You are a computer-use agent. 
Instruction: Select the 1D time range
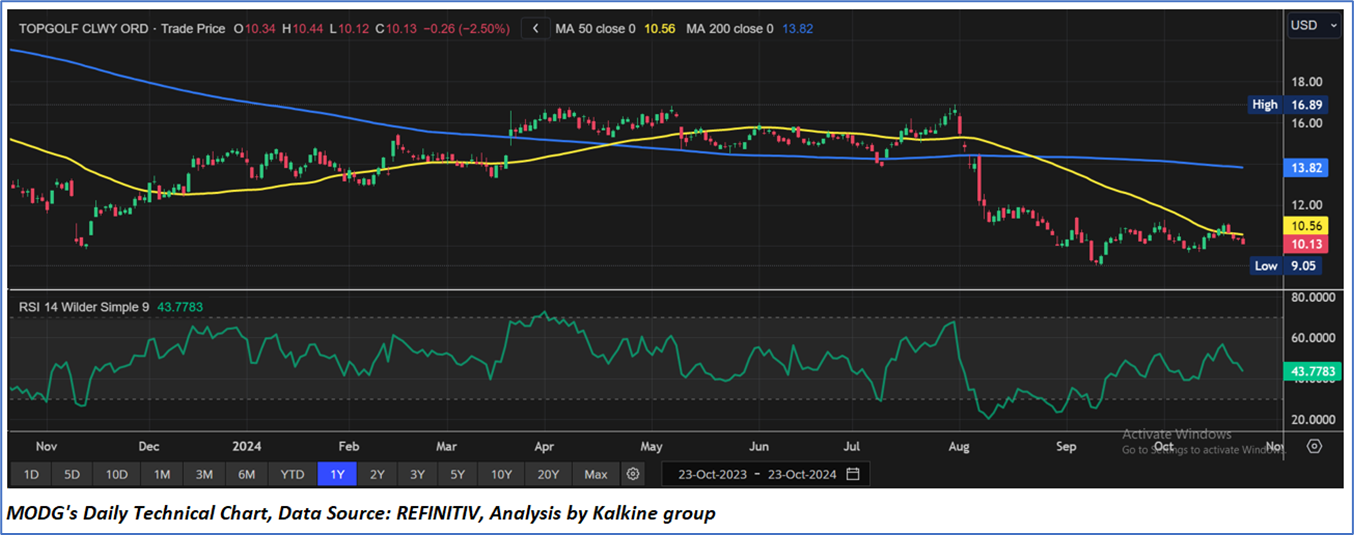pyautogui.click(x=31, y=473)
